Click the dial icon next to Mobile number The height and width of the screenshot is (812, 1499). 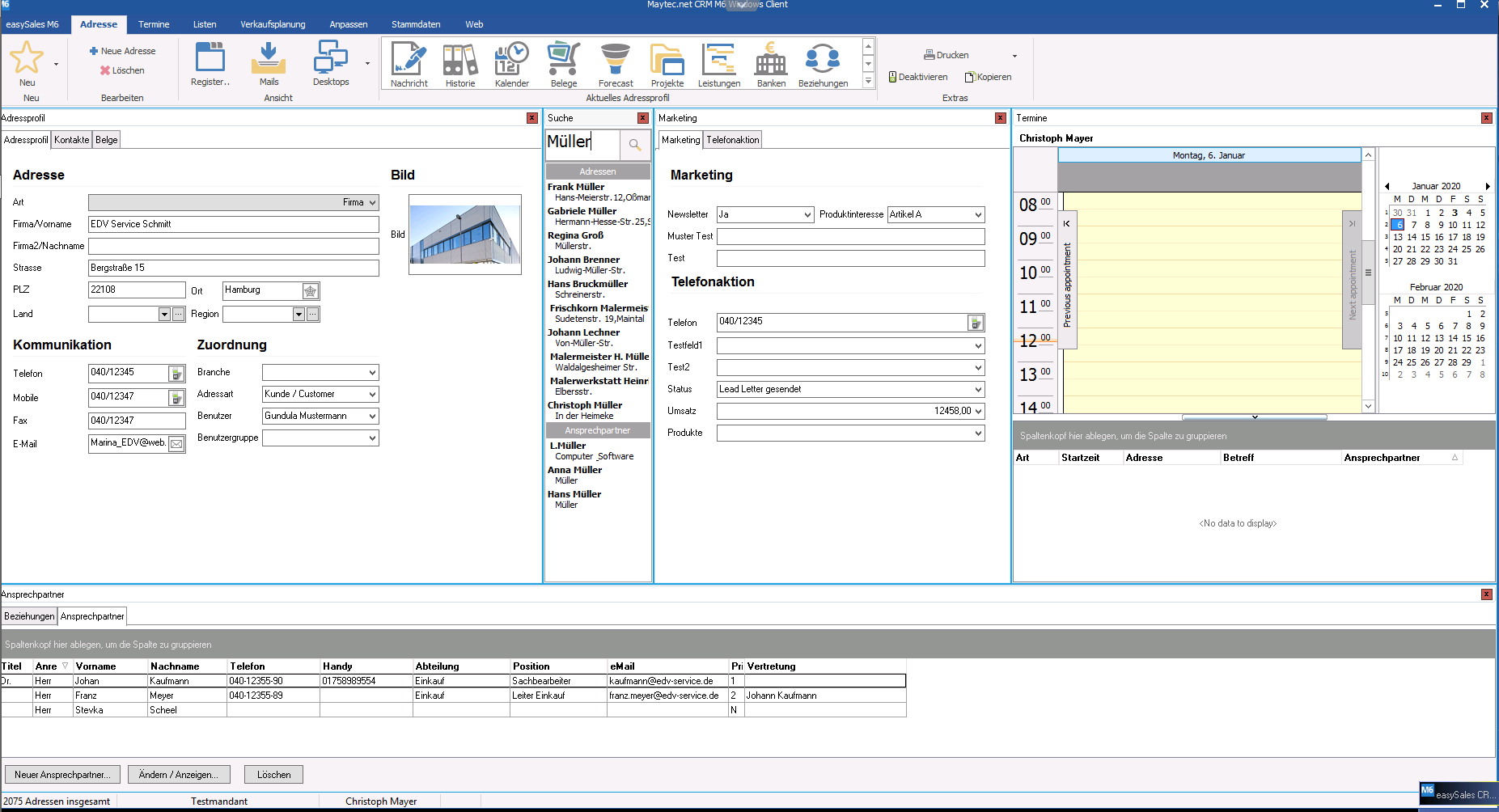coord(176,398)
